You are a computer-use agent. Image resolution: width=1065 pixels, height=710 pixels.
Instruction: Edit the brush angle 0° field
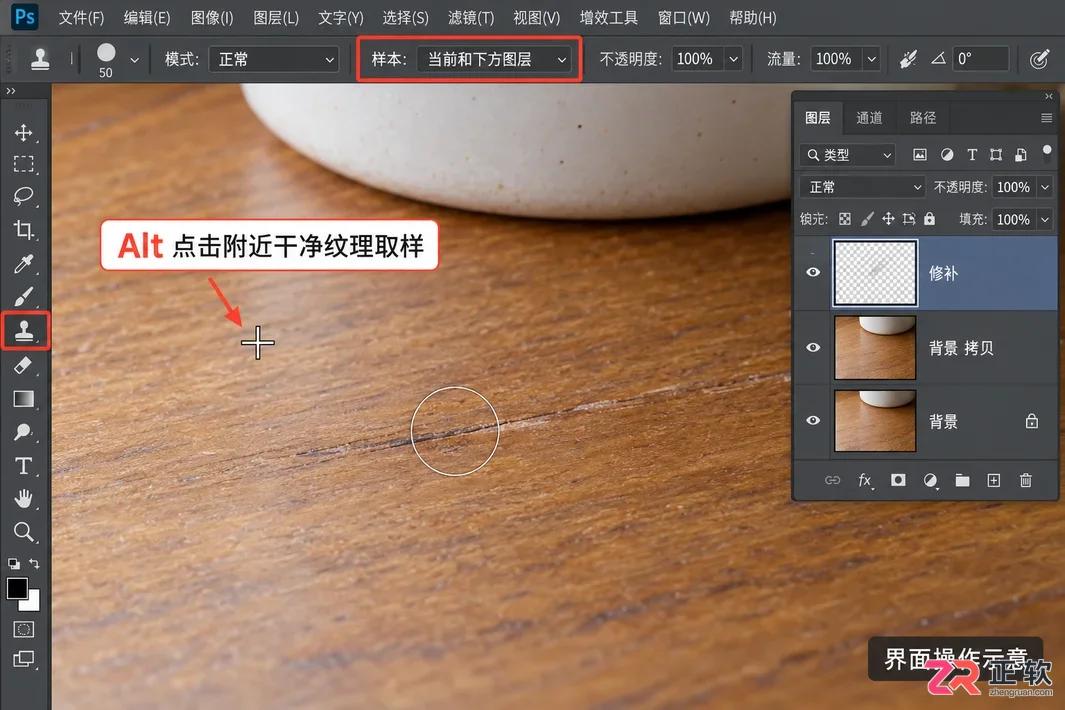point(980,59)
